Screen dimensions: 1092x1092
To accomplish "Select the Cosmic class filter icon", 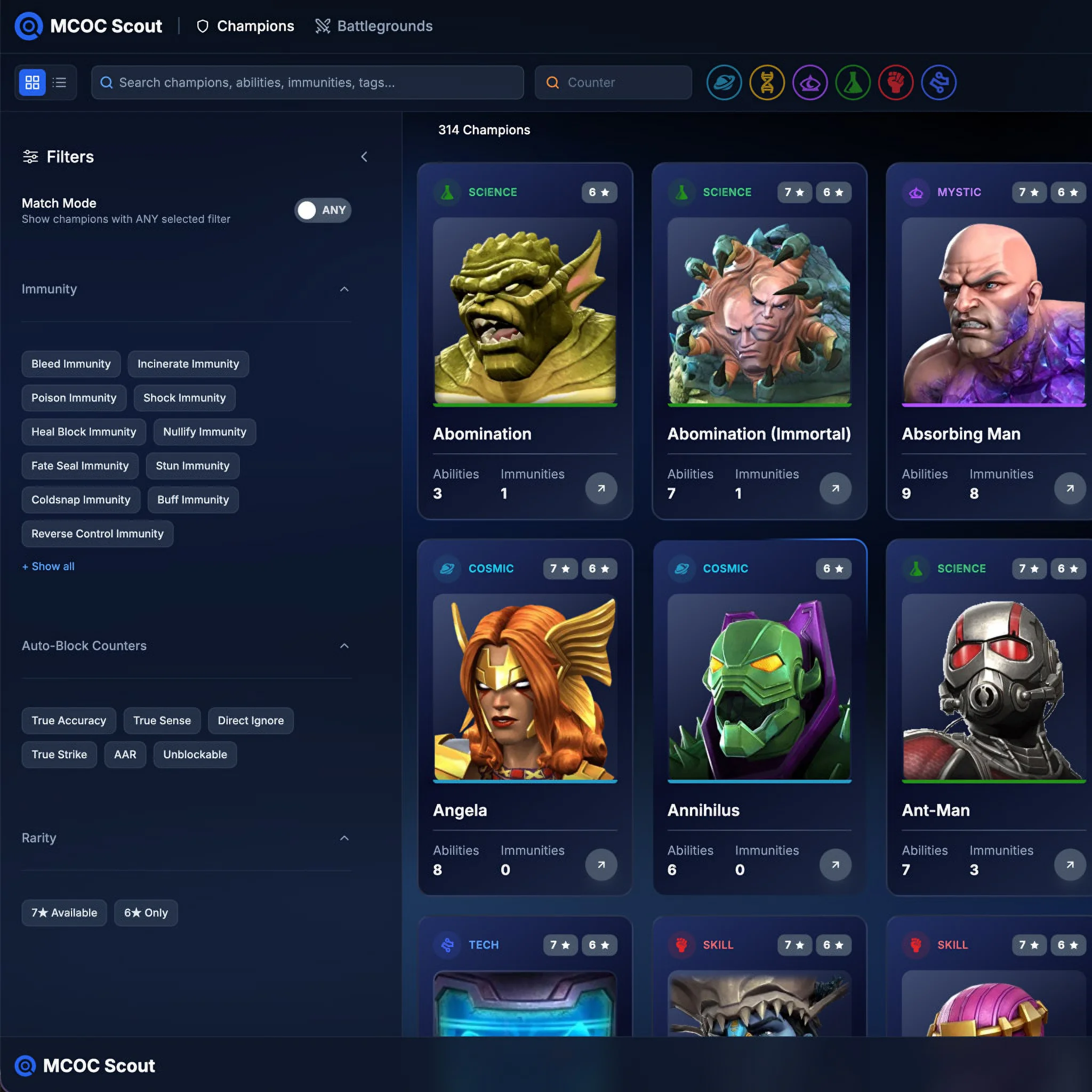I will (x=724, y=83).
